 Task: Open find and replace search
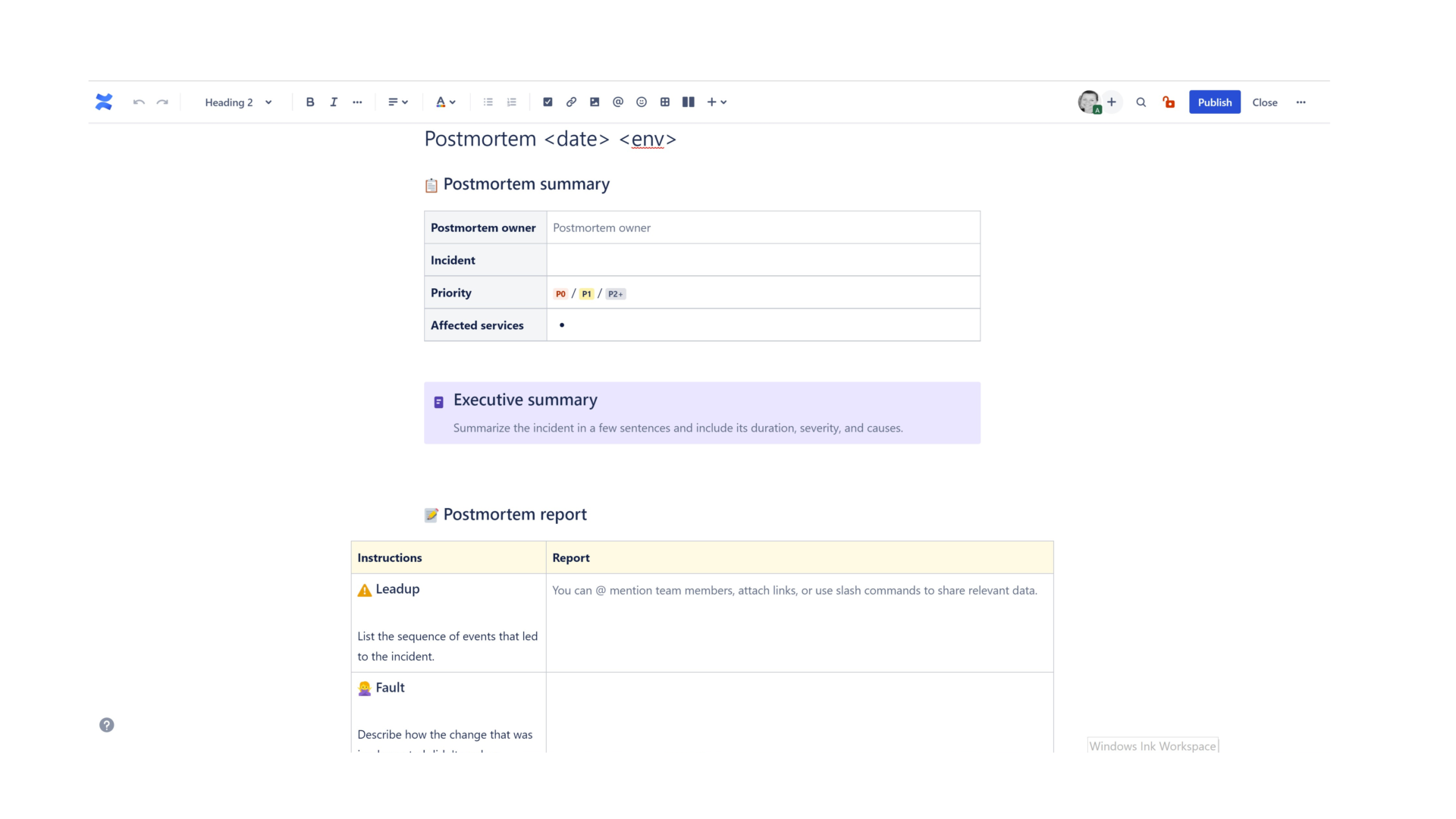point(1141,102)
